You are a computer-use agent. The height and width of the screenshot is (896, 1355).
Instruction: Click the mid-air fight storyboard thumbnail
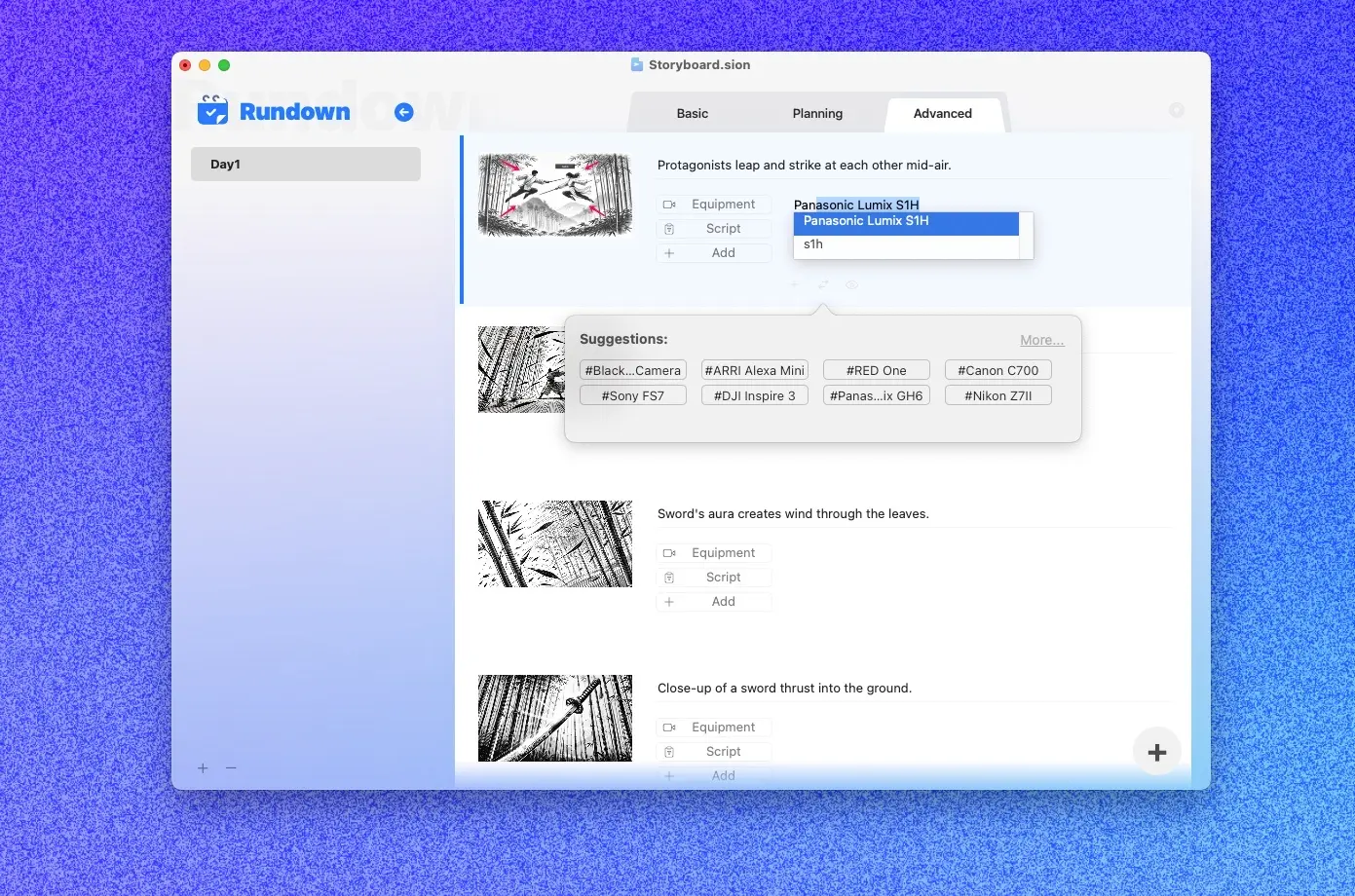click(555, 195)
